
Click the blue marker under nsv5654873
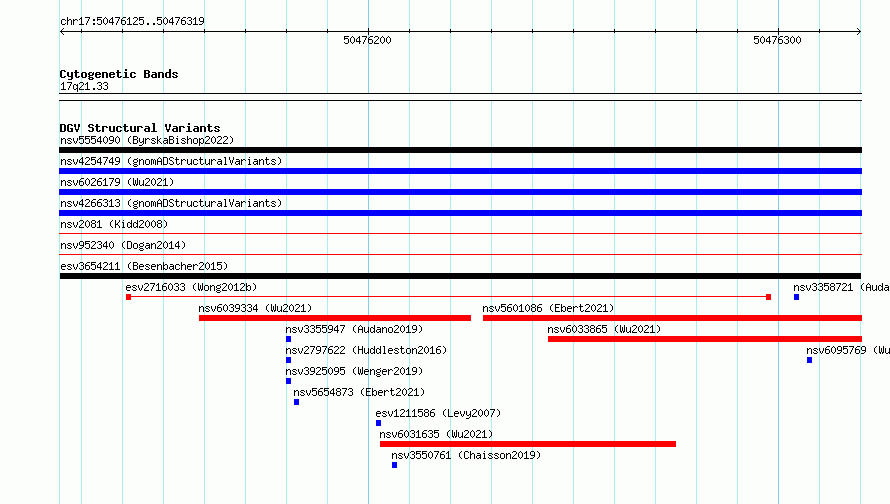296,402
